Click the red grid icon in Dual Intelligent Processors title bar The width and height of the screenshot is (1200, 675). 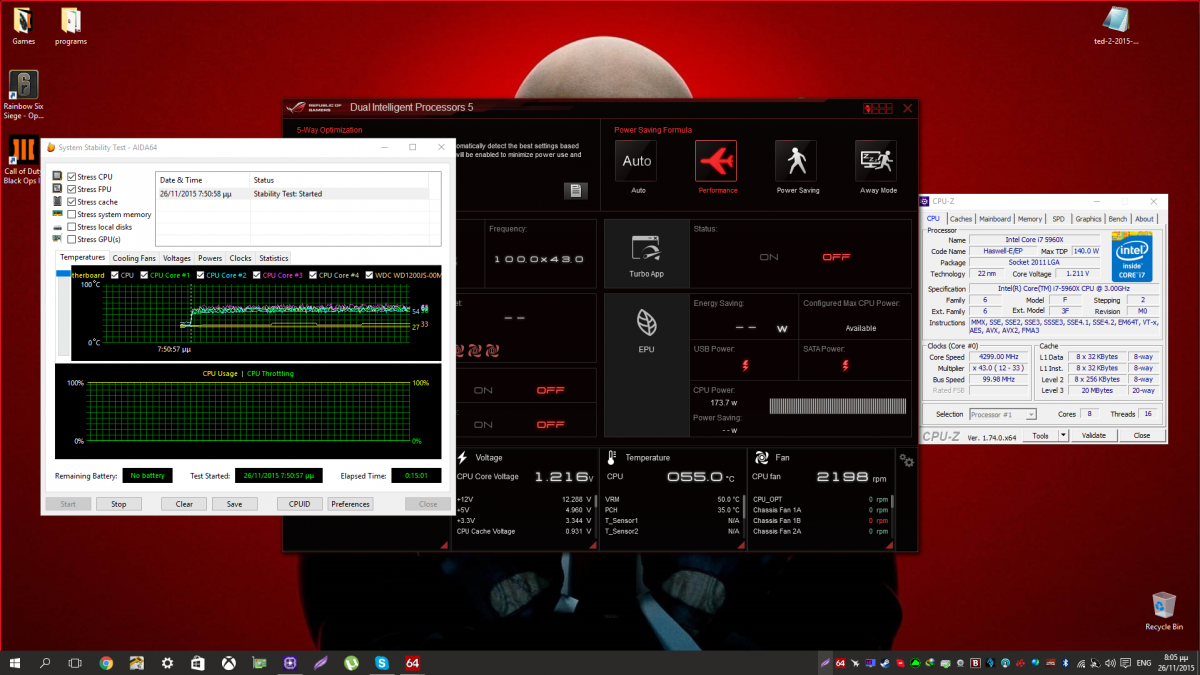click(878, 108)
